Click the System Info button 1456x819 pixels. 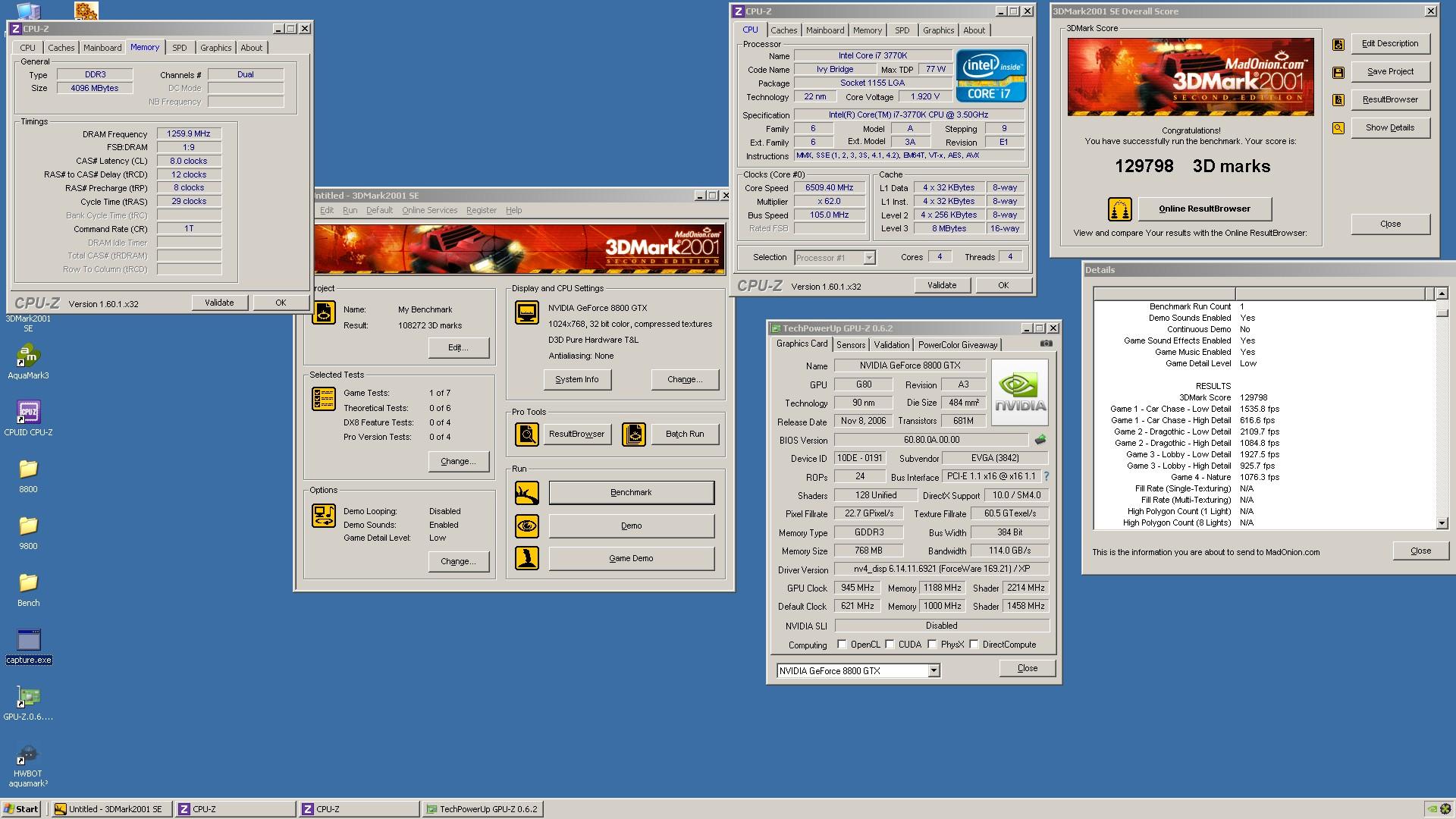tap(577, 380)
